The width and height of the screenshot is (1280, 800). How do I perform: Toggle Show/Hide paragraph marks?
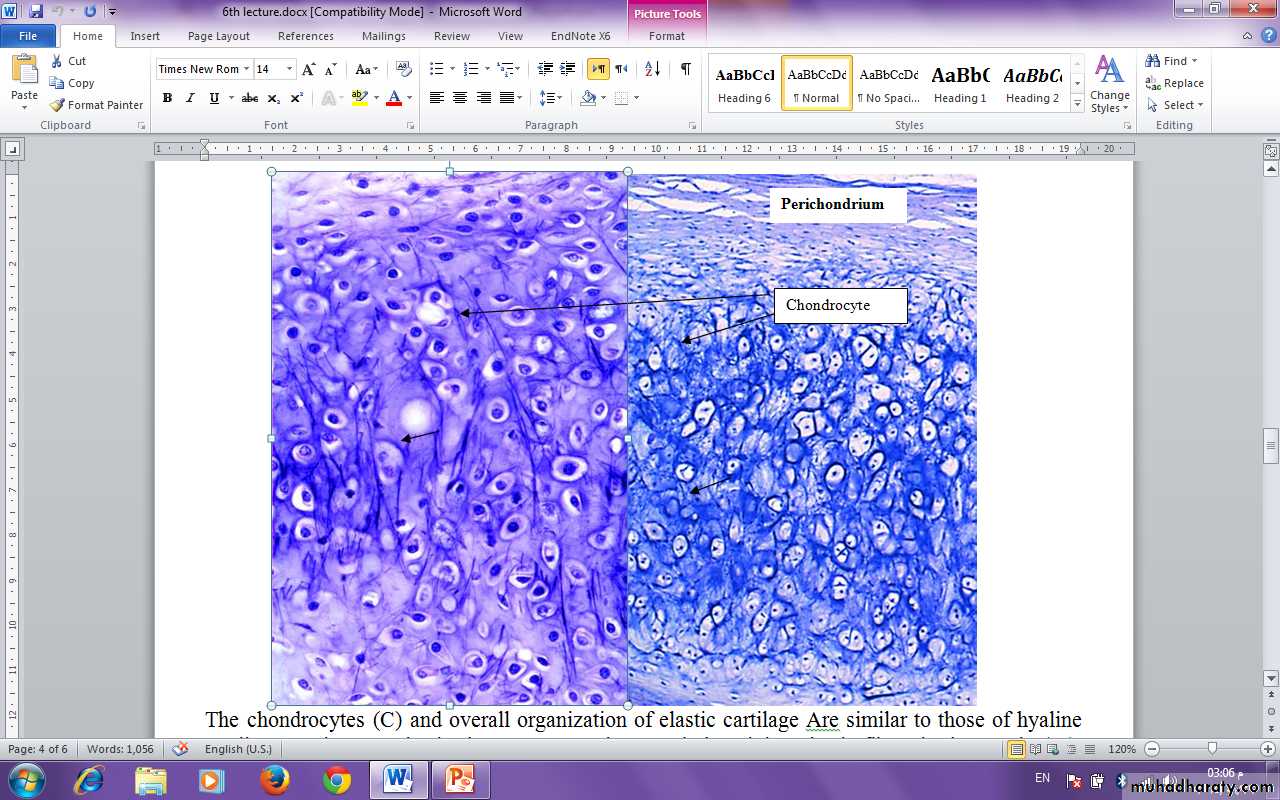685,69
